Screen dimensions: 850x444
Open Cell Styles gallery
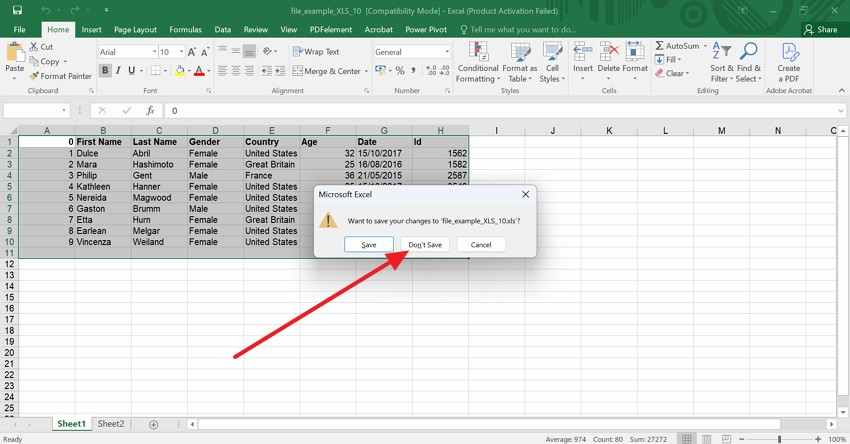coord(552,63)
